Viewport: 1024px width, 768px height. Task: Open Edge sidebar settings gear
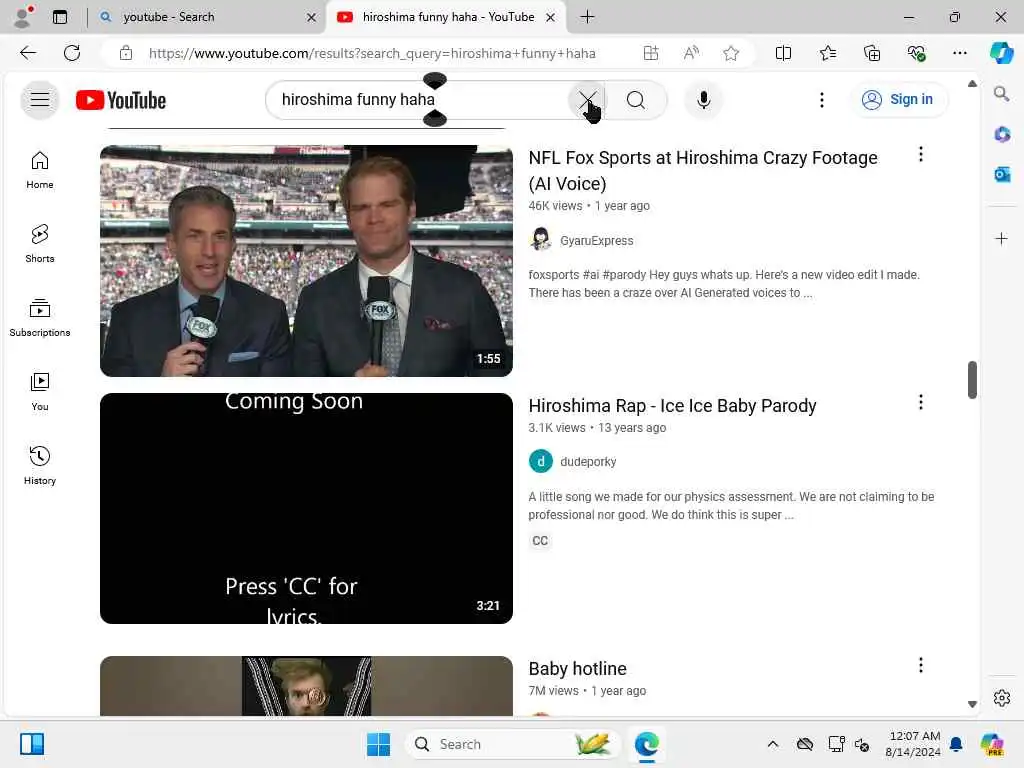[x=1002, y=698]
